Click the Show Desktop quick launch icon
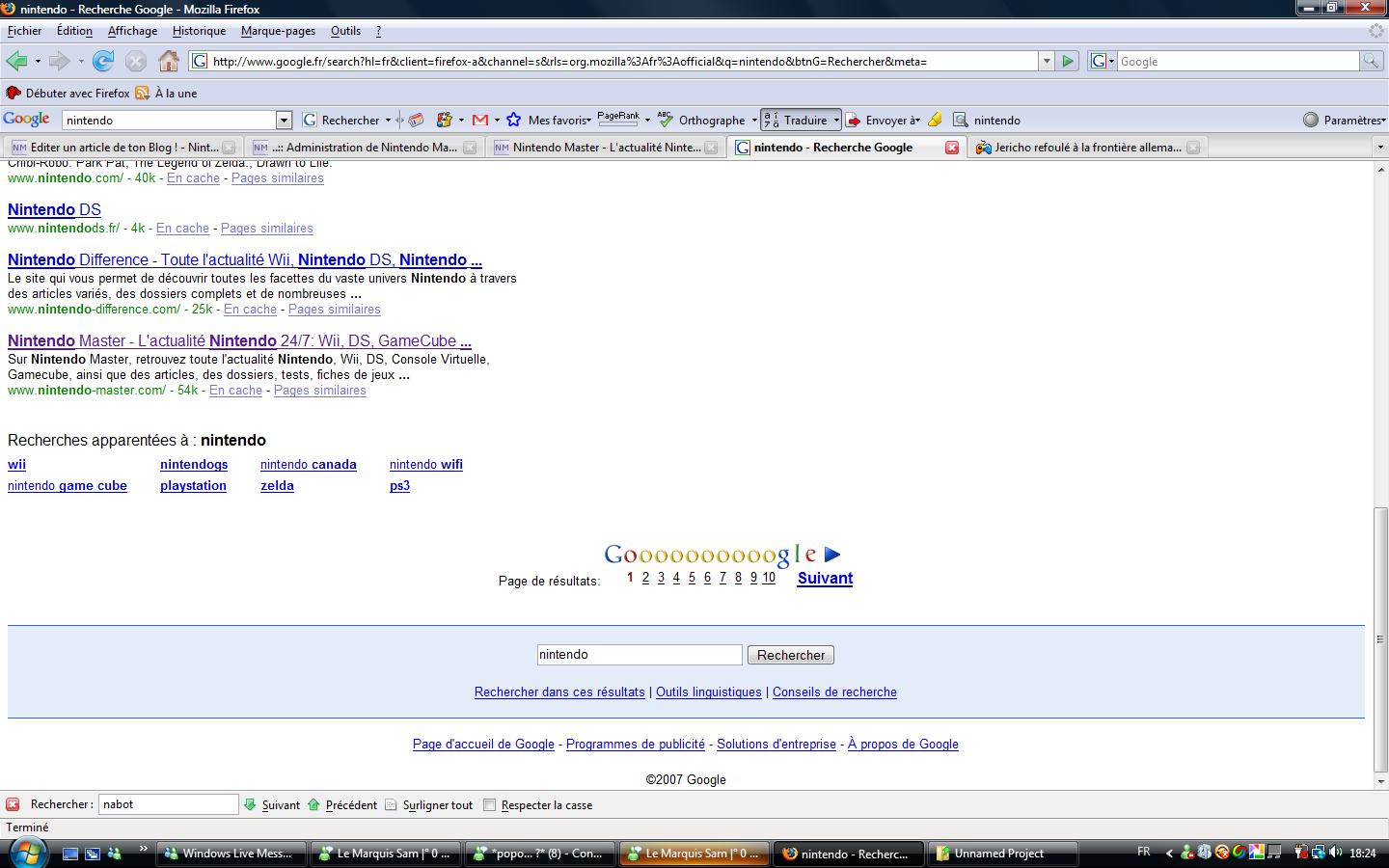The height and width of the screenshot is (868, 1389). 70,854
